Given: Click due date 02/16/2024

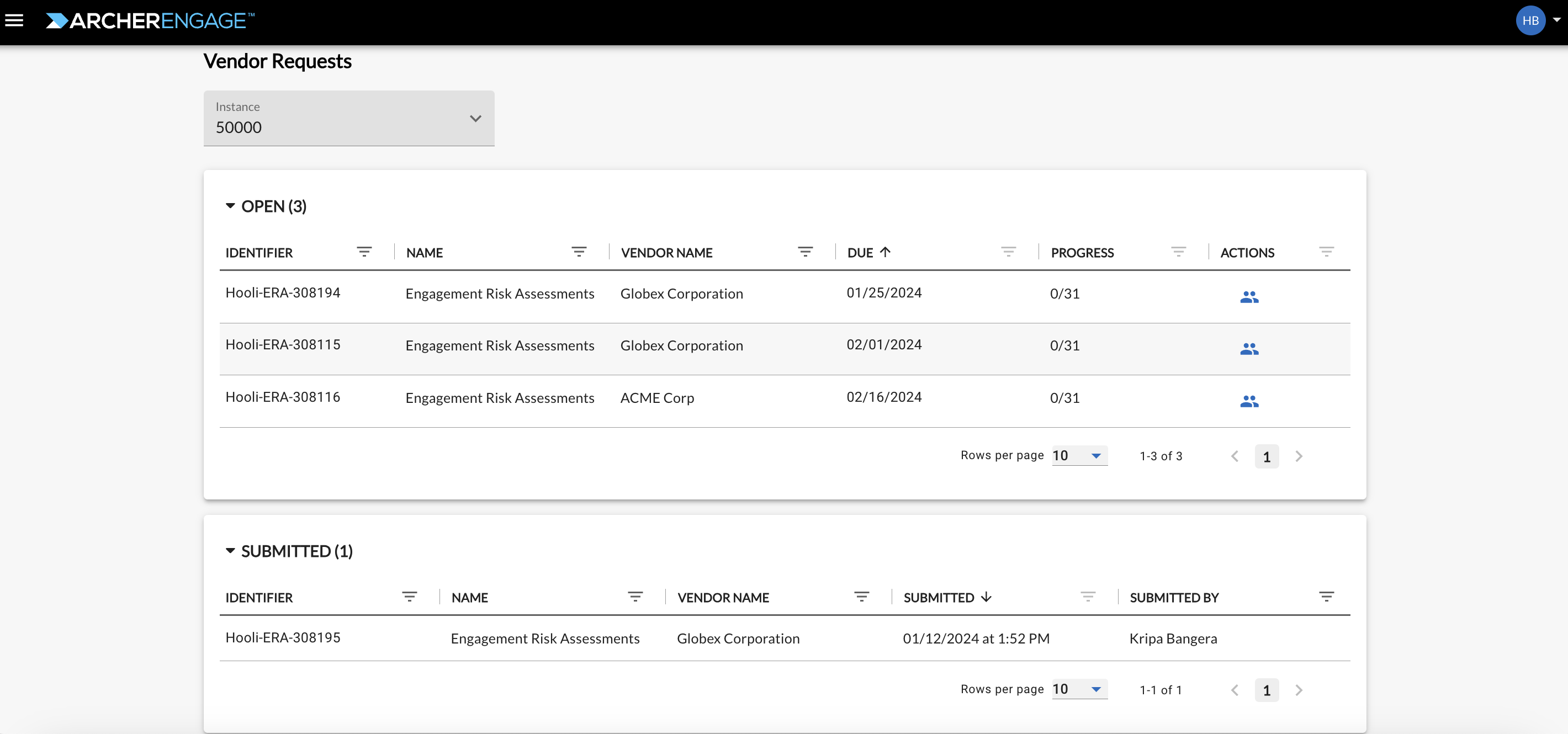Looking at the screenshot, I should tap(884, 397).
